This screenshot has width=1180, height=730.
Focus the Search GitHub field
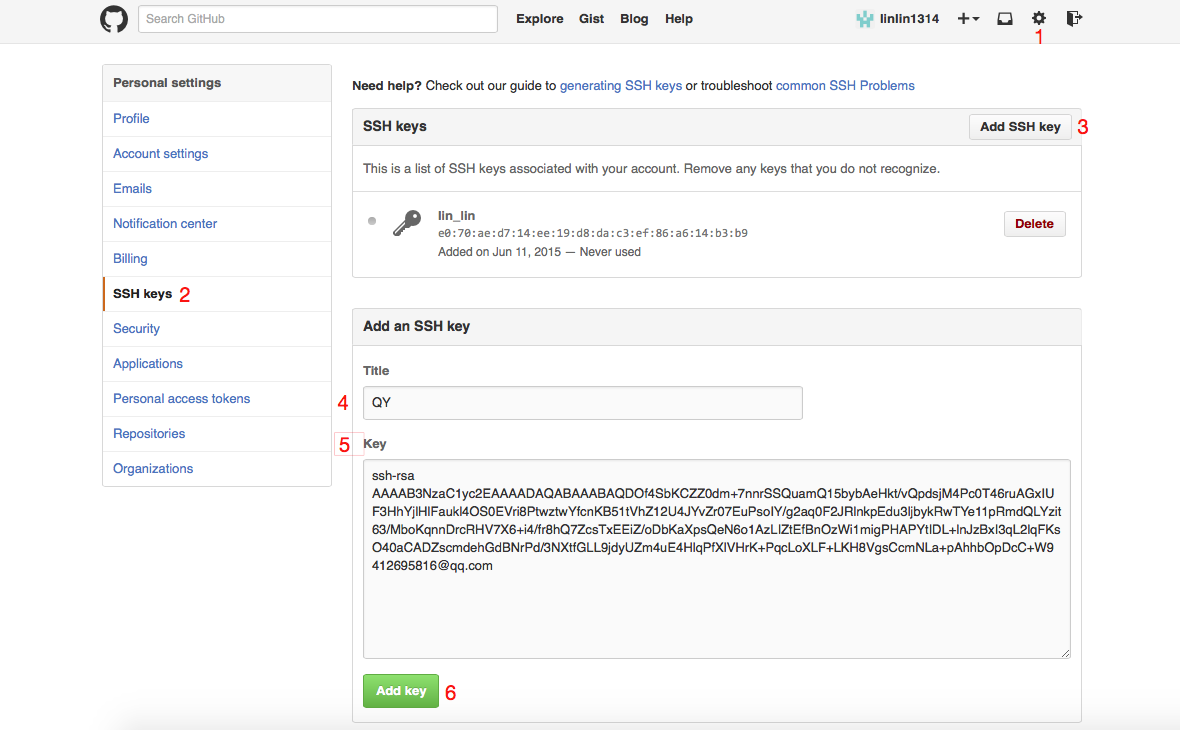318,19
